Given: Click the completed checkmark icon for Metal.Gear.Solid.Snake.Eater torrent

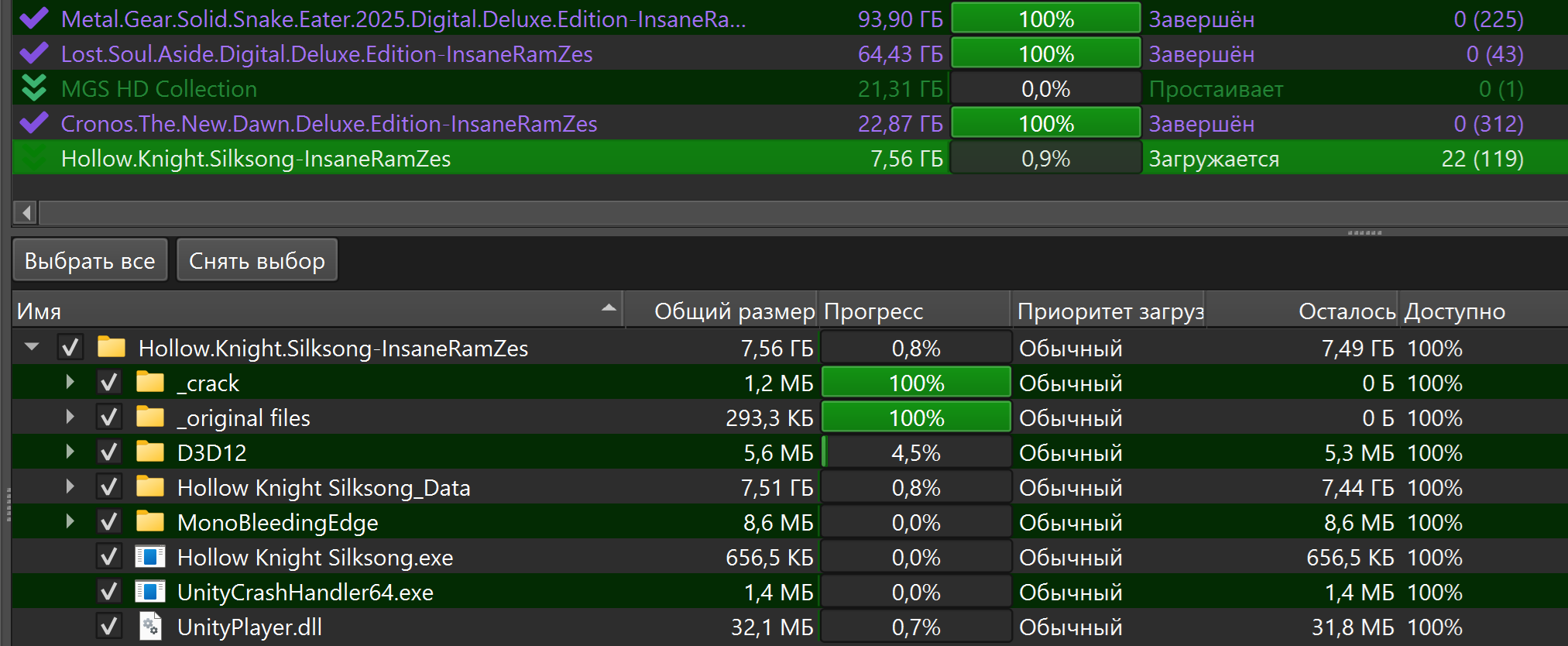Looking at the screenshot, I should [34, 19].
